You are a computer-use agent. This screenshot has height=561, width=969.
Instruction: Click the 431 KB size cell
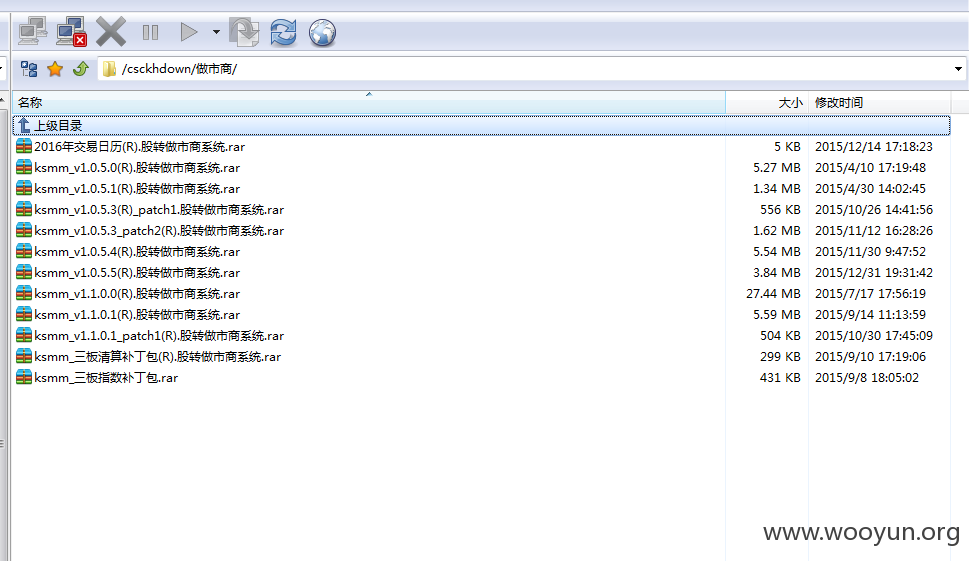tap(781, 378)
